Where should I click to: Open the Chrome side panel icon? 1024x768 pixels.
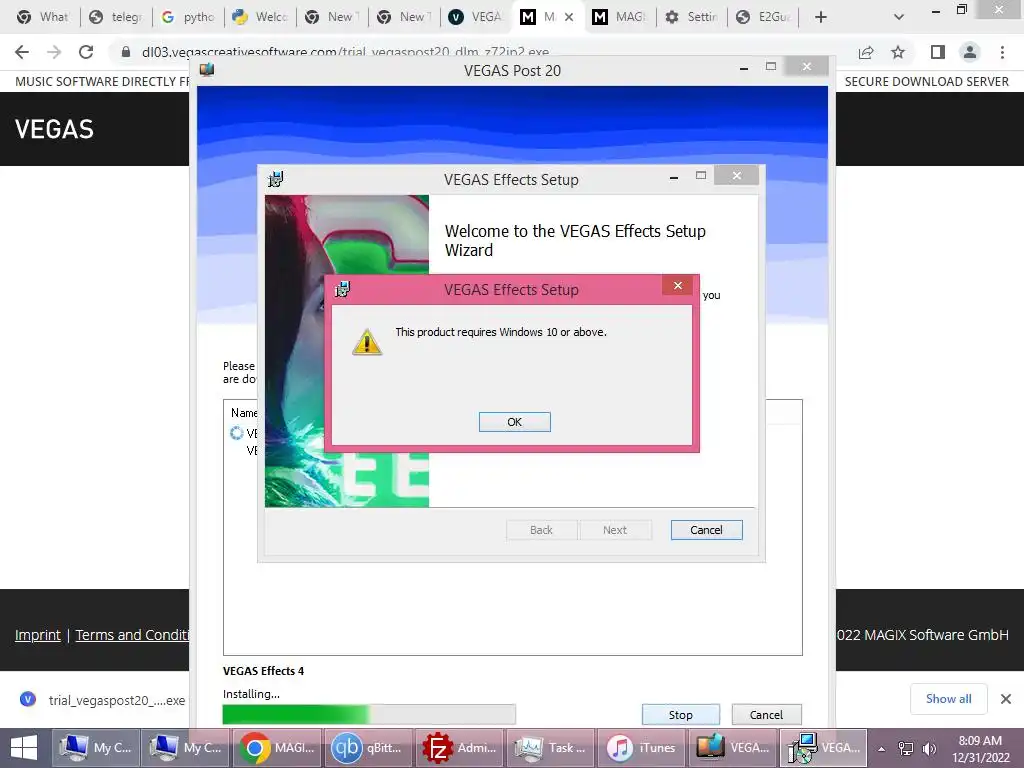click(938, 52)
